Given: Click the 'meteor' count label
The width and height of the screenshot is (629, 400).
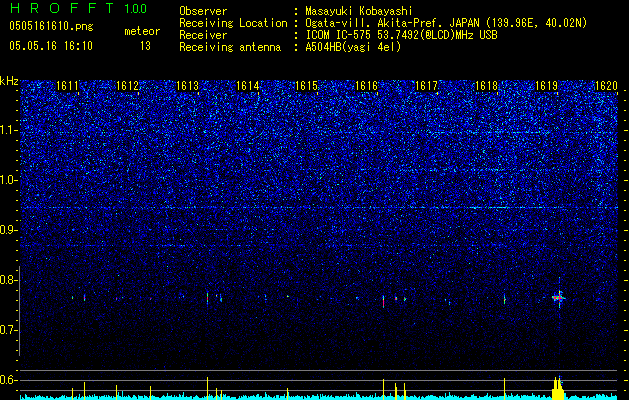Looking at the screenshot, I should [142, 31].
